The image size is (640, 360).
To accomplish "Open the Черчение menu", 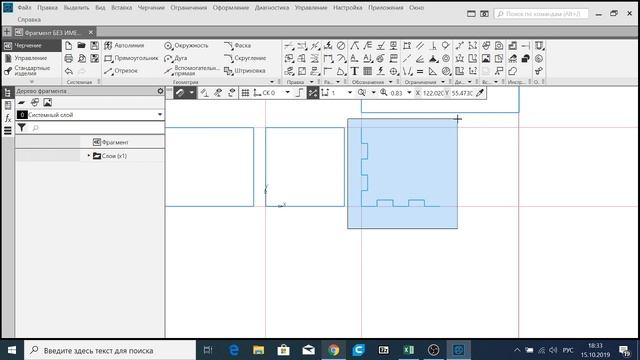I will tap(151, 8).
